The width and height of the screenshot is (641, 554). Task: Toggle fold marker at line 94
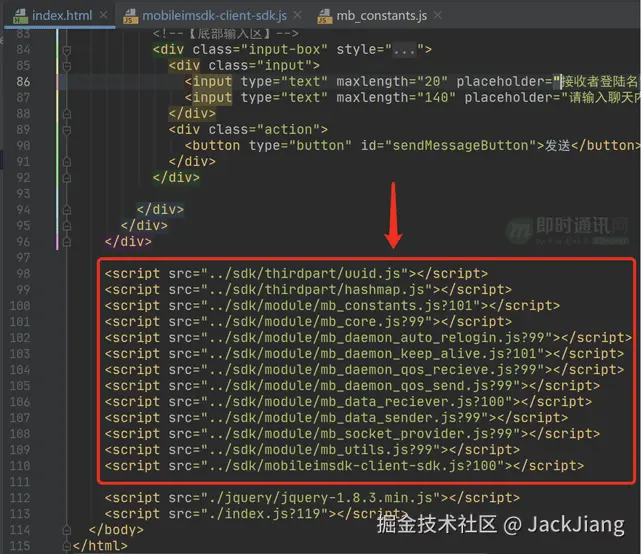pos(67,210)
